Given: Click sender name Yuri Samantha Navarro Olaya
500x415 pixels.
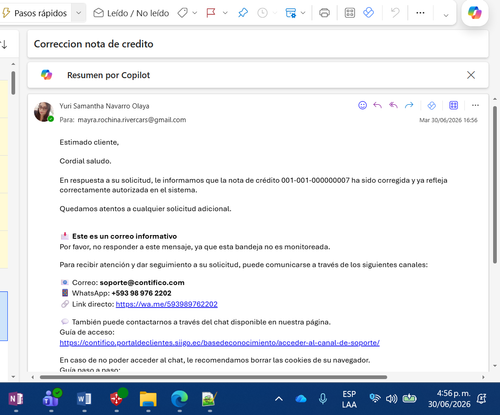Looking at the screenshot, I should pos(104,106).
